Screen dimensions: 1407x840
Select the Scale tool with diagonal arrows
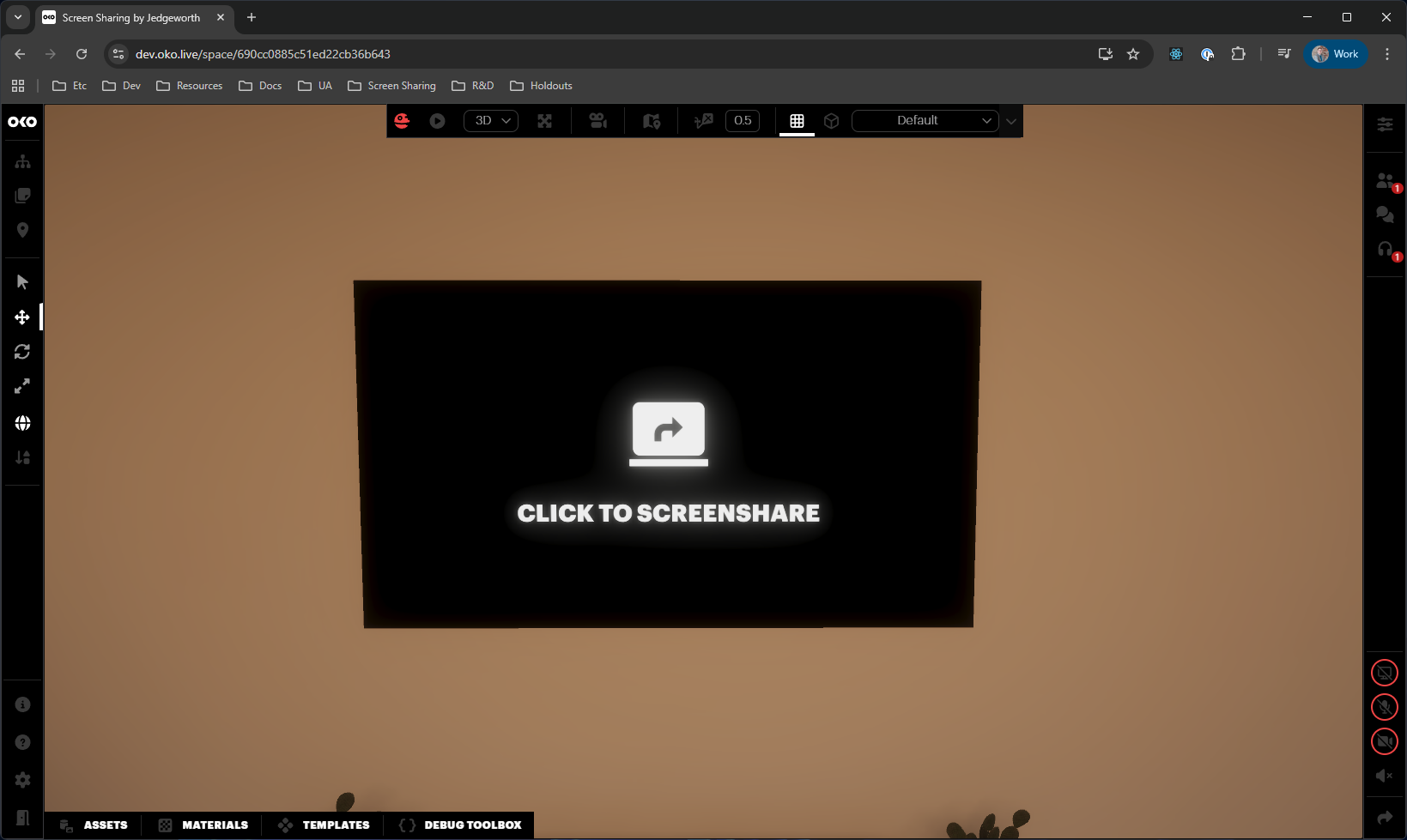point(22,387)
